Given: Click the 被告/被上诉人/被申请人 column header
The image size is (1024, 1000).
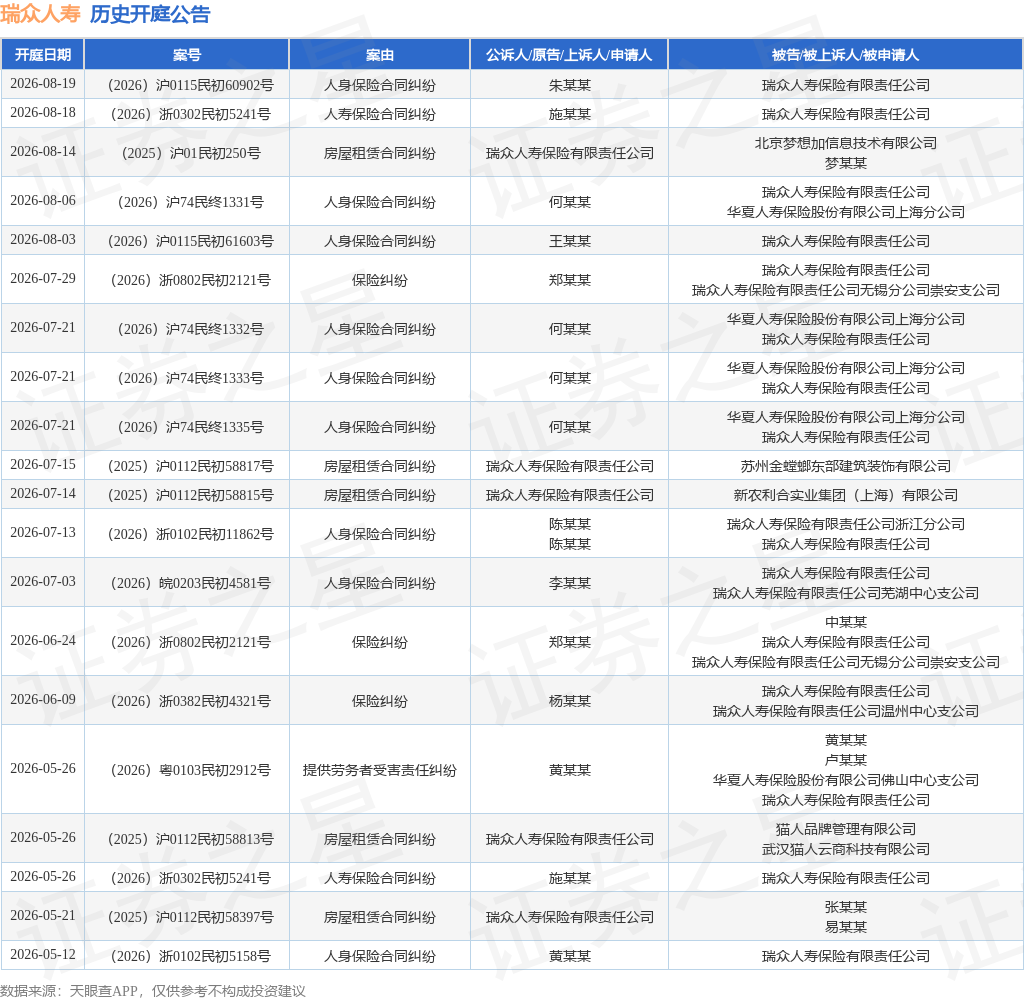Looking at the screenshot, I should (845, 55).
